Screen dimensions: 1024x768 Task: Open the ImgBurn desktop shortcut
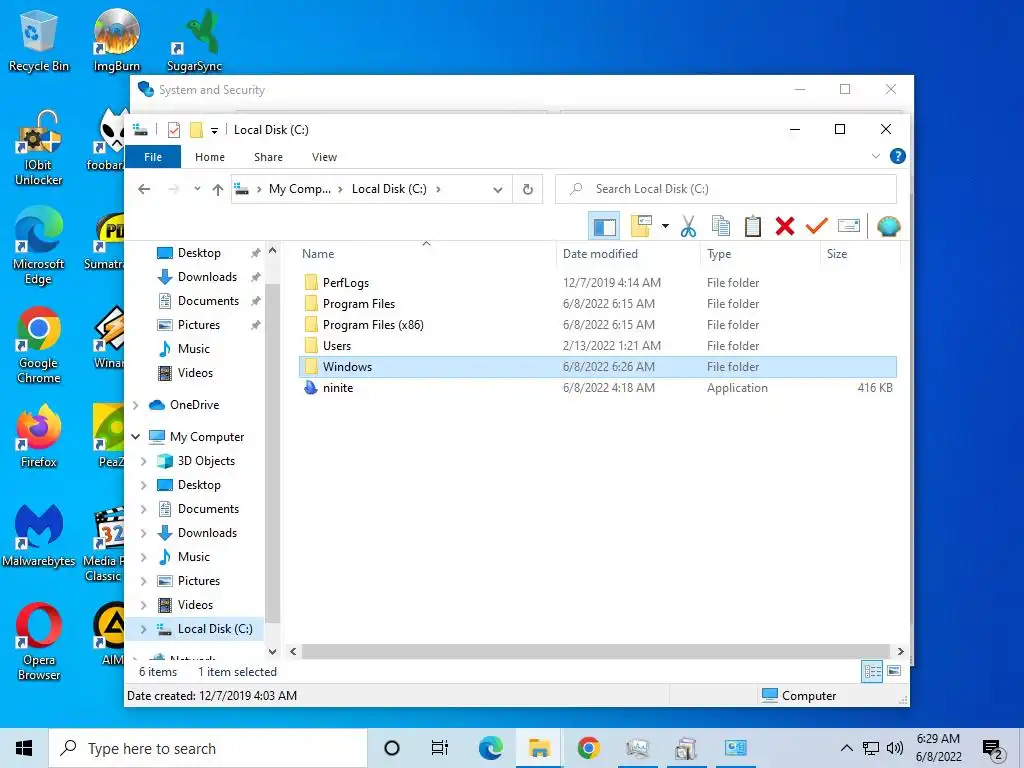116,40
